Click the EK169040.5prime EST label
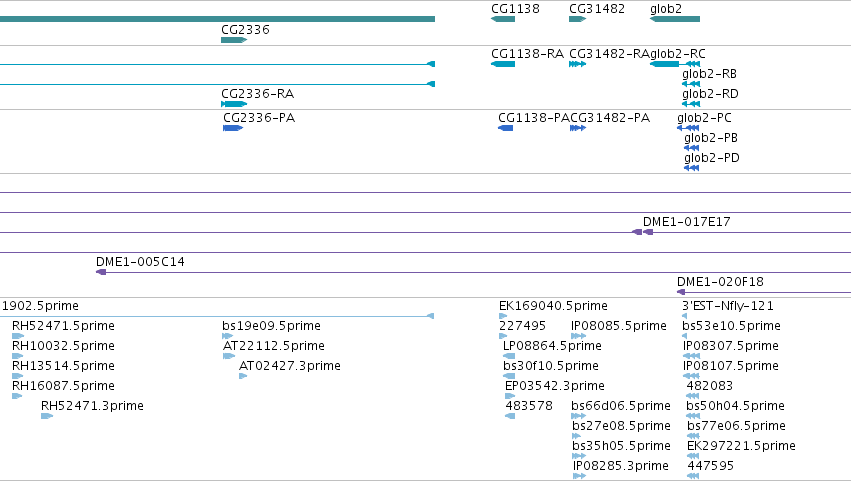The height and width of the screenshot is (481, 851). [x=553, y=306]
